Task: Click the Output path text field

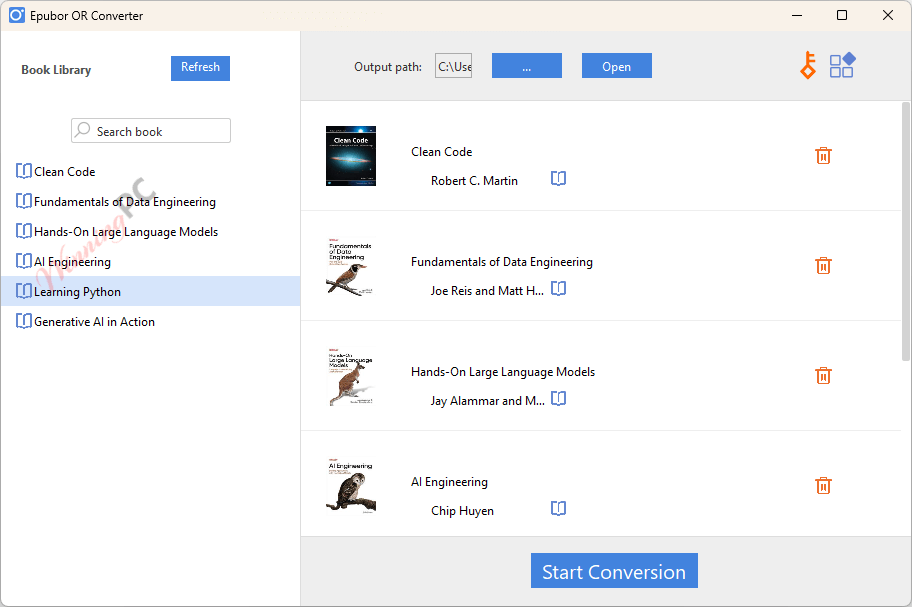Action: 454,66
